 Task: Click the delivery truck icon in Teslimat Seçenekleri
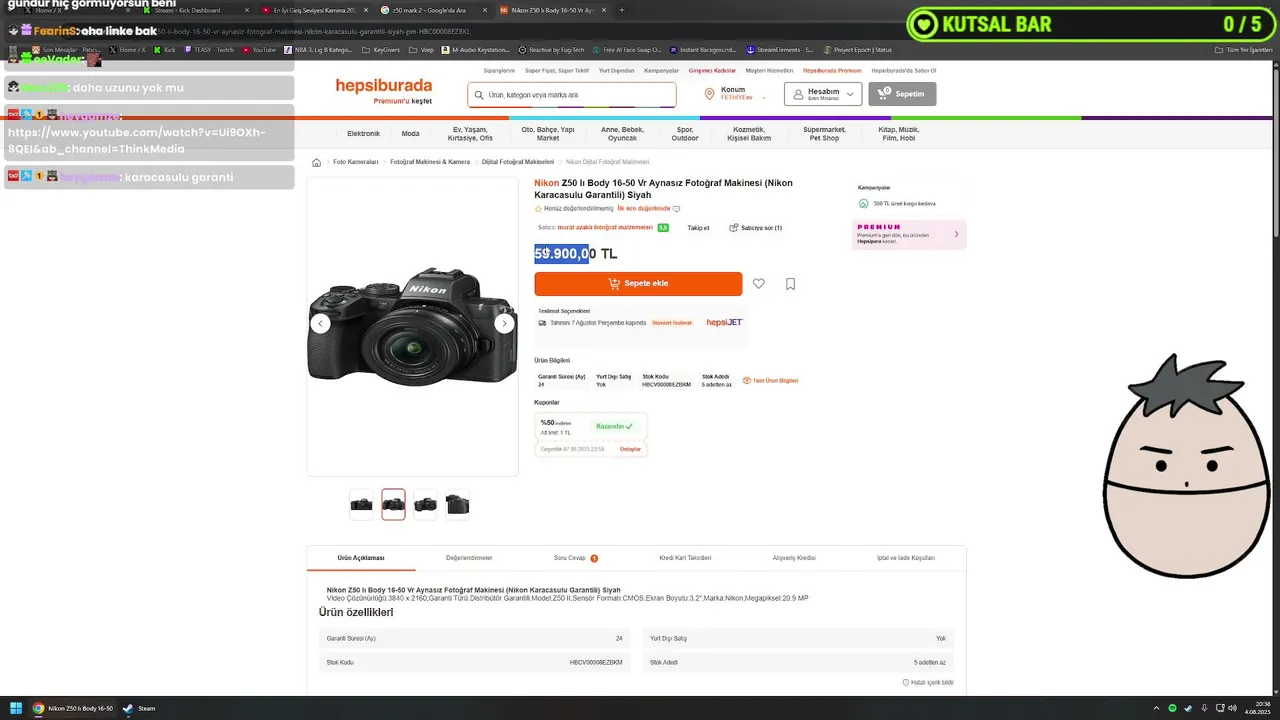click(x=542, y=323)
